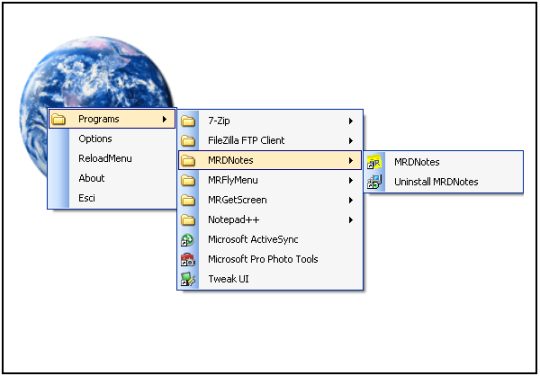Open the 7-Zip folder label
Image resolution: width=540 pixels, height=376 pixels.
point(219,121)
